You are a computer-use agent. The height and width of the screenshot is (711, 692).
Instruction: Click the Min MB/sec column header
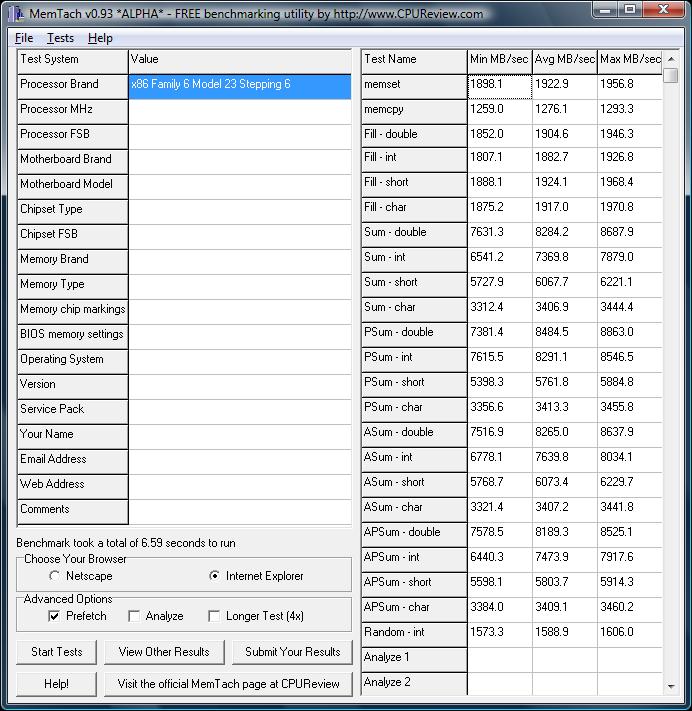[x=500, y=62]
